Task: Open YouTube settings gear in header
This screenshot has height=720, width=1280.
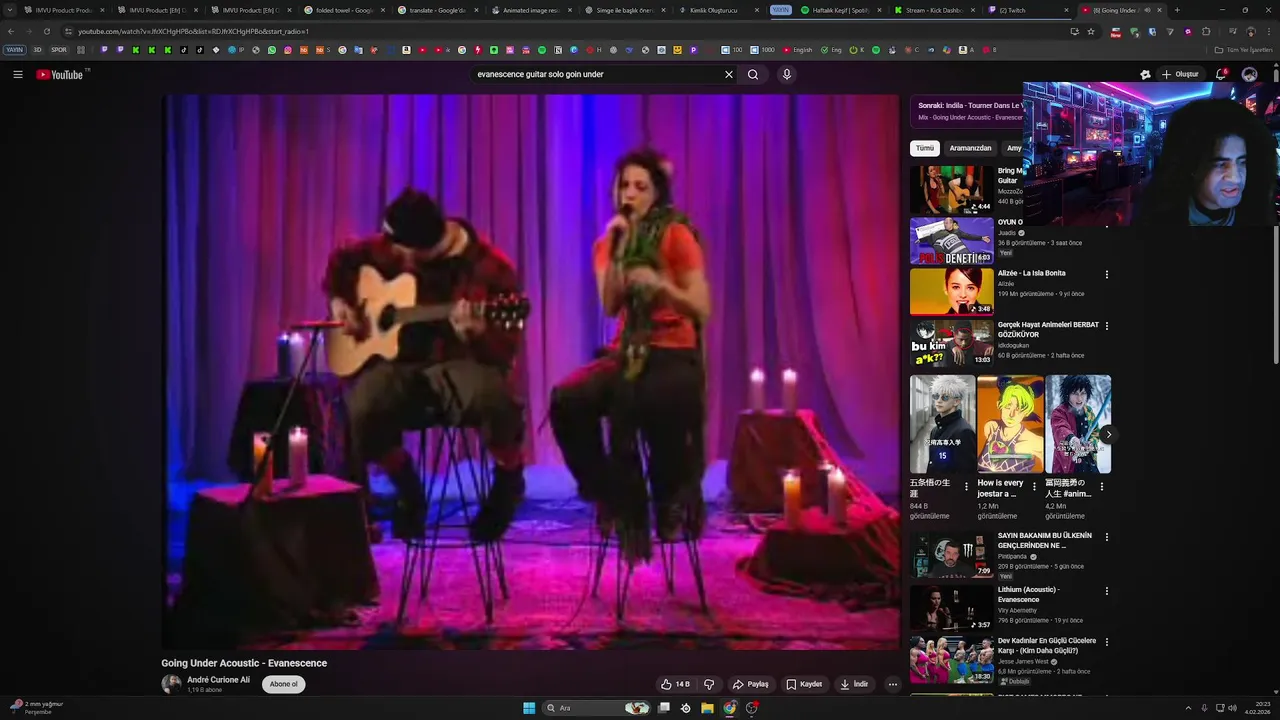Action: 1145,74
